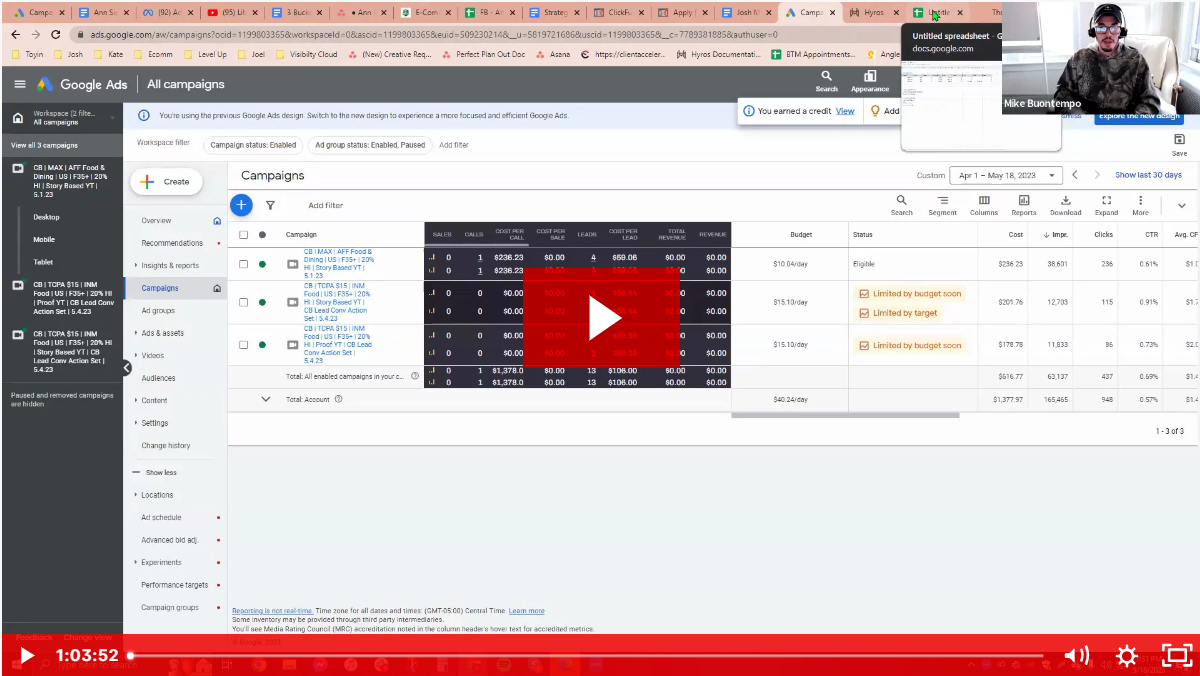
Task: Toggle the select-all campaigns header checkbox
Action: pyautogui.click(x=243, y=235)
